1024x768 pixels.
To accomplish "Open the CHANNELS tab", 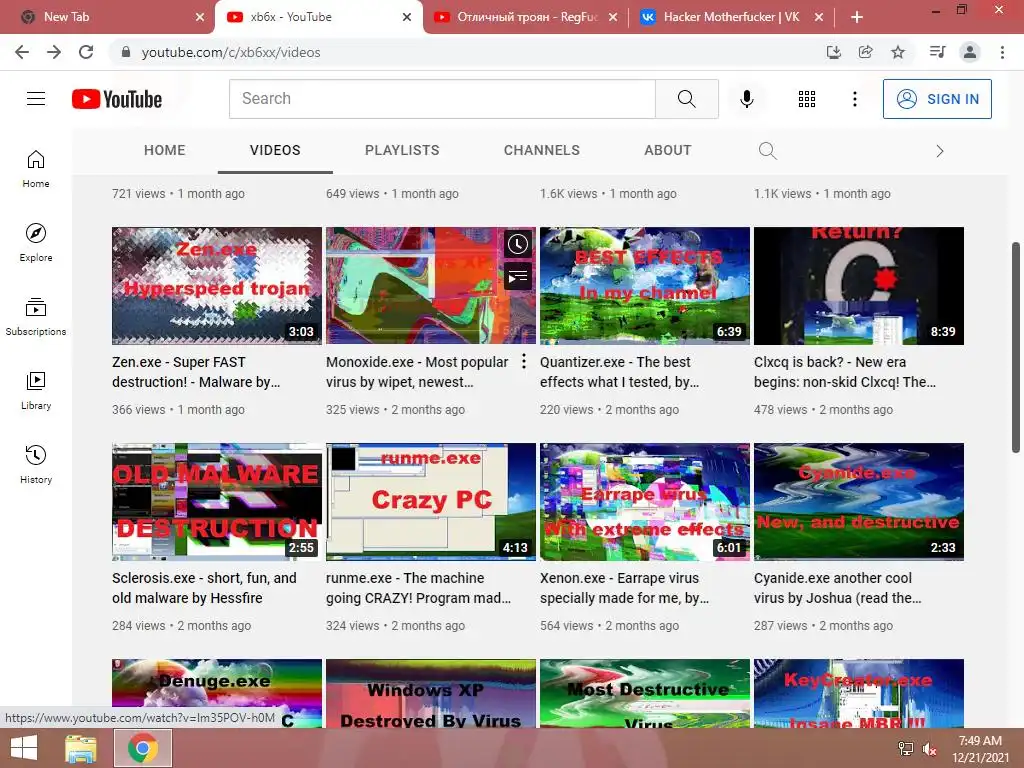I will pyautogui.click(x=542, y=150).
